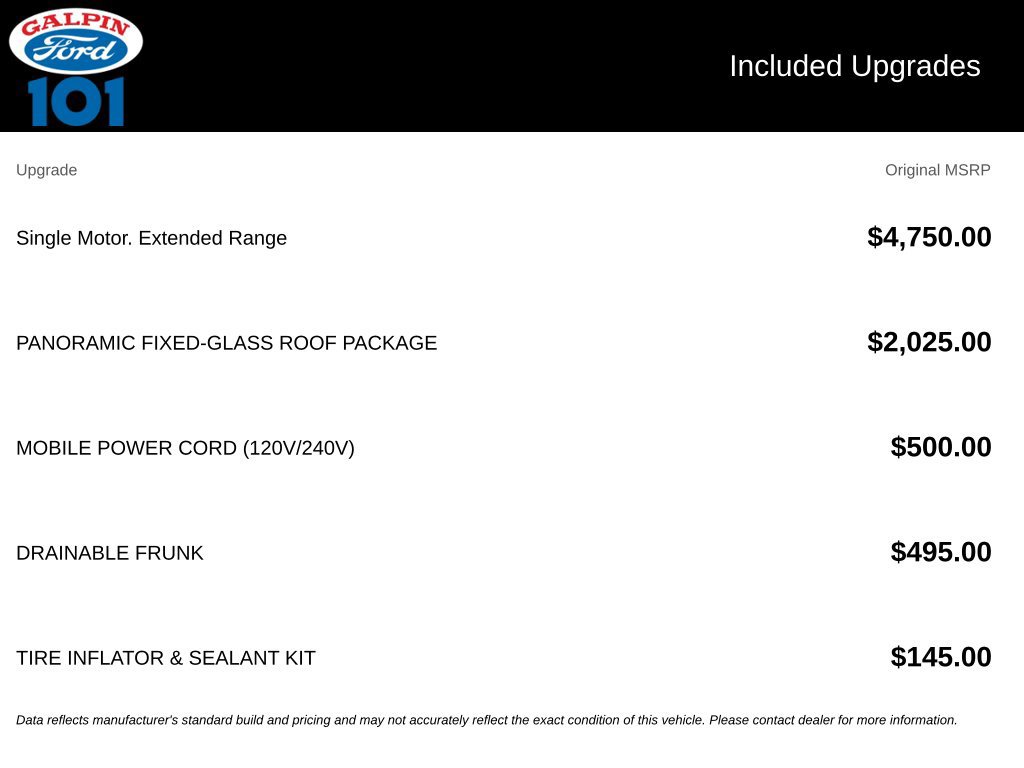The width and height of the screenshot is (1024, 768).
Task: Select Single Motor. Extended Range upgrade
Action: point(152,238)
